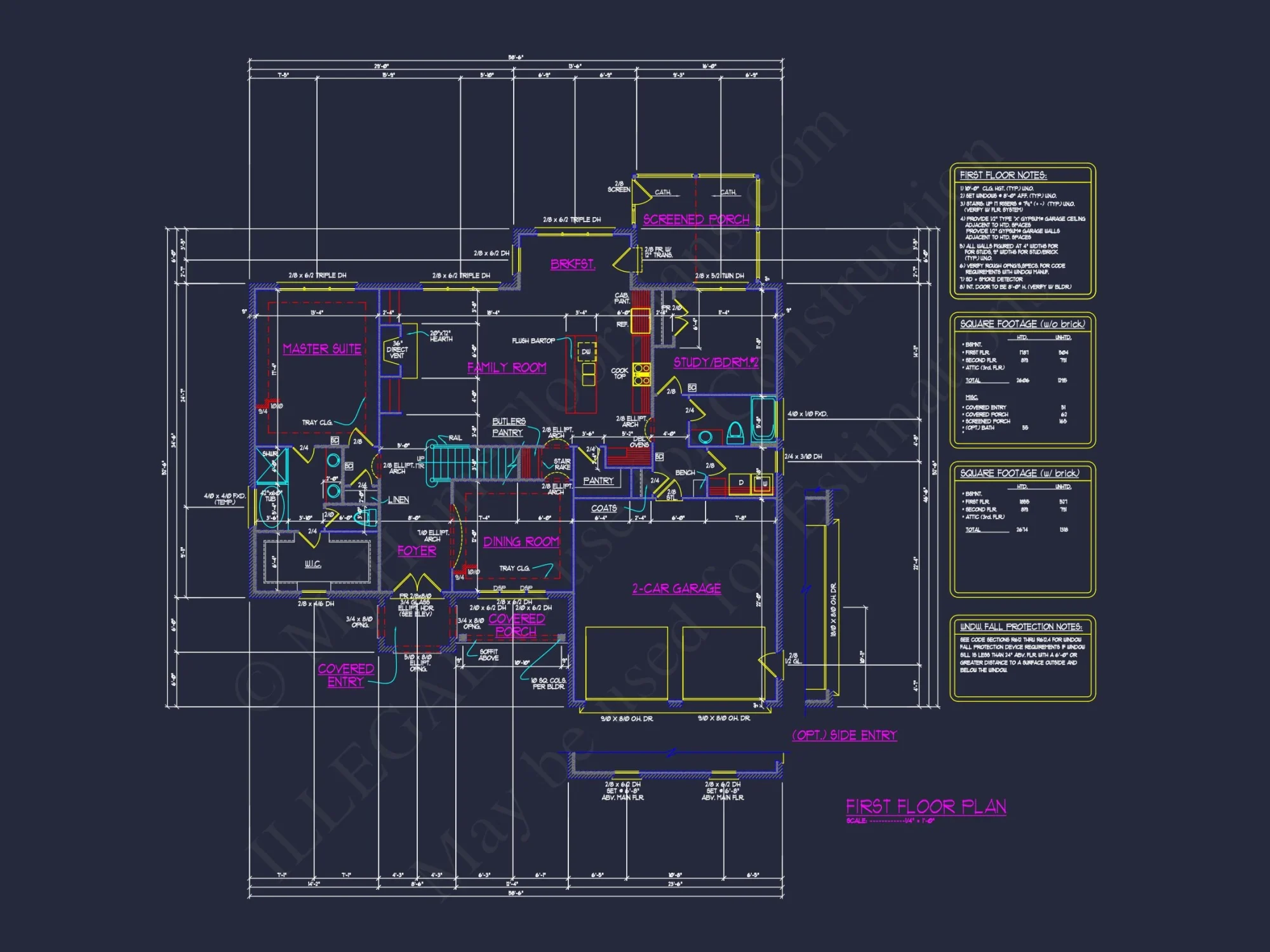Image resolution: width=1270 pixels, height=952 pixels.
Task: Click the (OPT.) SIDE ENTRY label
Action: pos(844,735)
